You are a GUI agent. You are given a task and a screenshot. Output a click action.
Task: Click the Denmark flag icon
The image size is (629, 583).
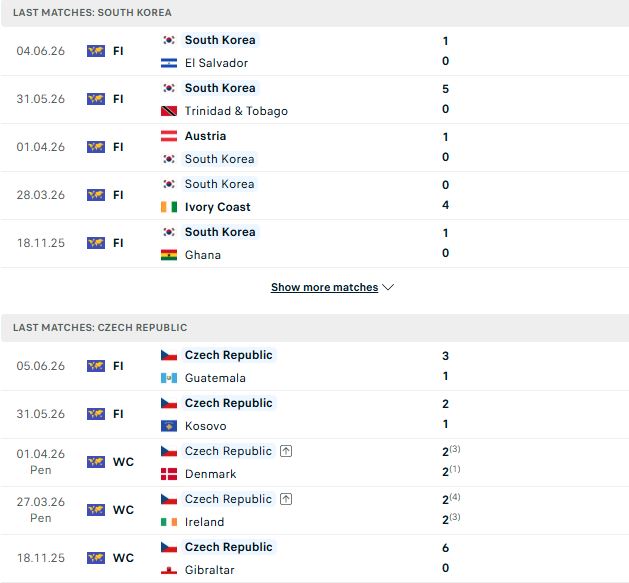[x=168, y=474]
